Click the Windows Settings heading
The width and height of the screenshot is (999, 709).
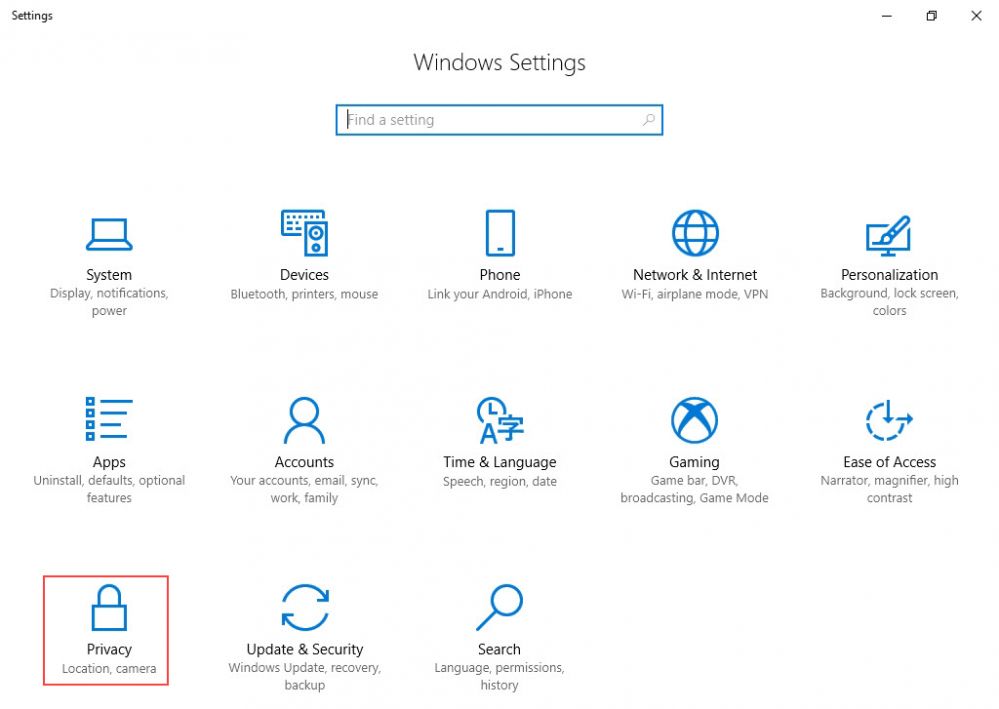500,62
